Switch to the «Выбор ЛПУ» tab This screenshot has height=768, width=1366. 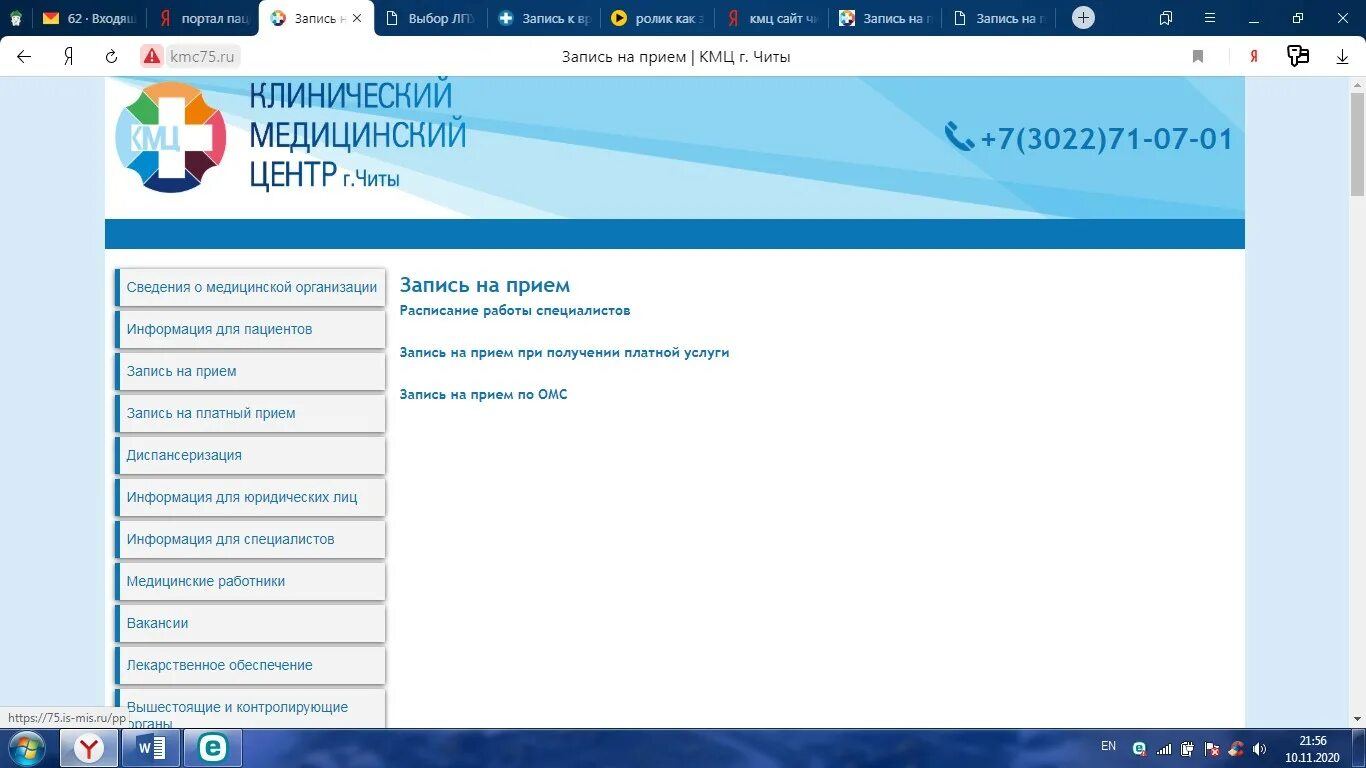[432, 17]
